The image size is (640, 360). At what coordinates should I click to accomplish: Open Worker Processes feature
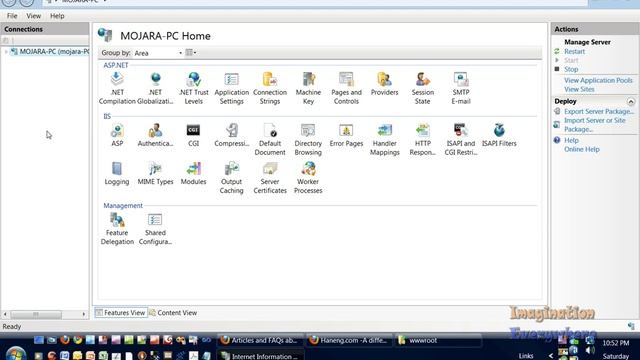coord(308,178)
